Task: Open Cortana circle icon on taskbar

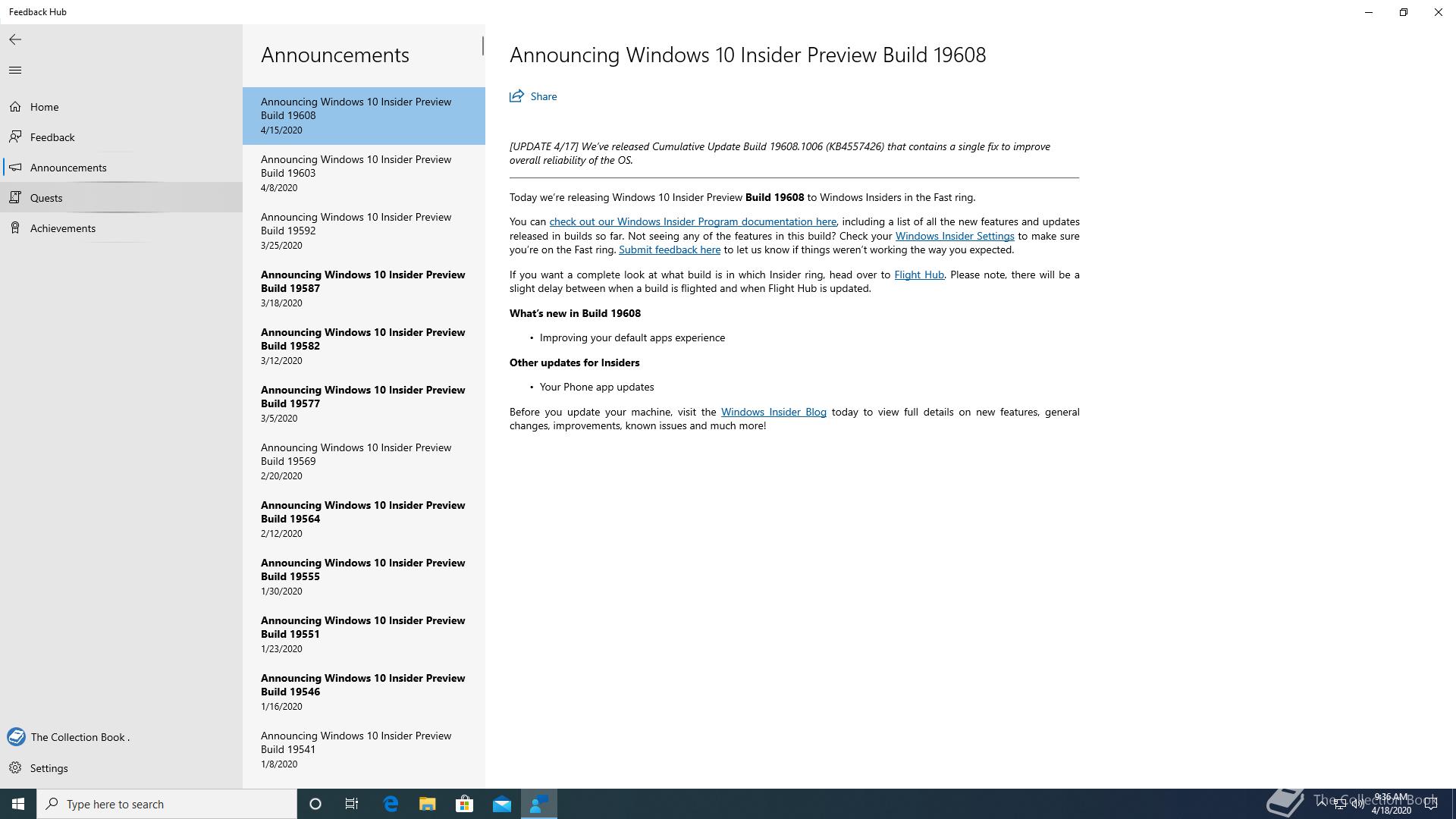Action: click(315, 804)
